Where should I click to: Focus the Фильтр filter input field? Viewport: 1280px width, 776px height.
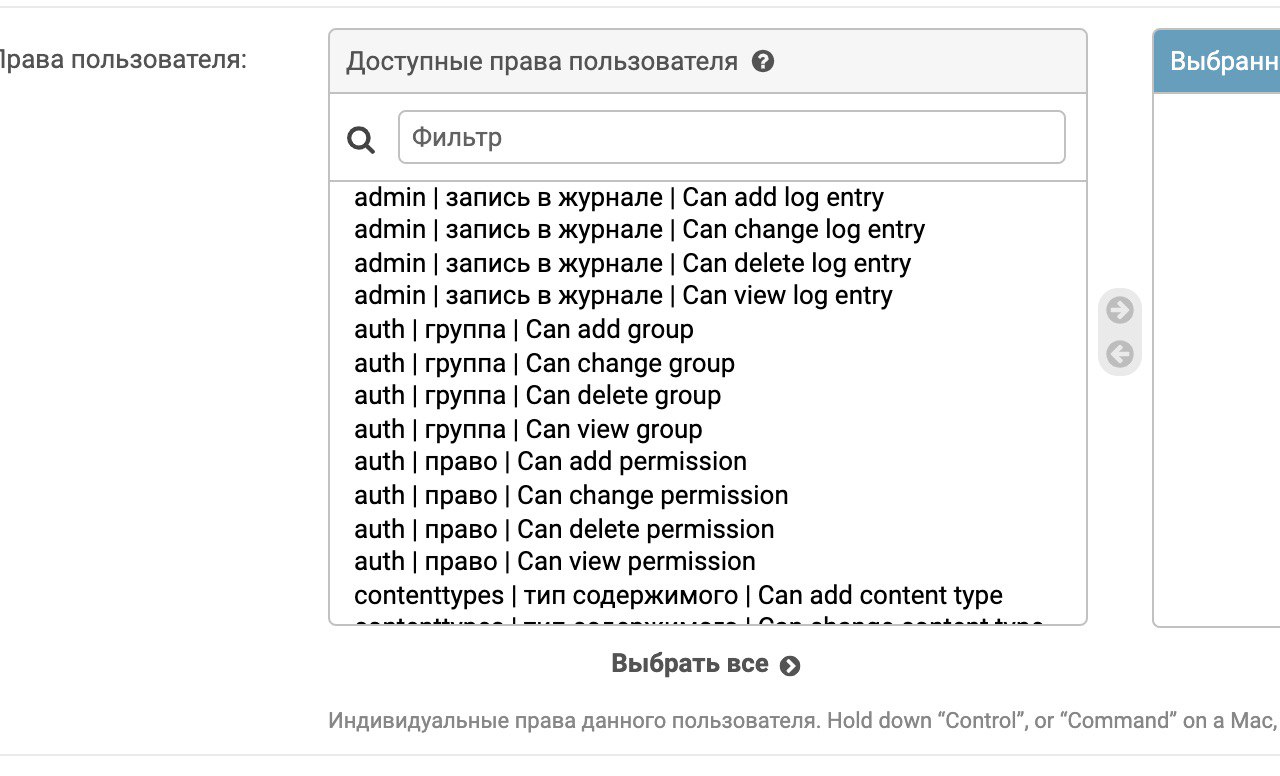pos(732,137)
